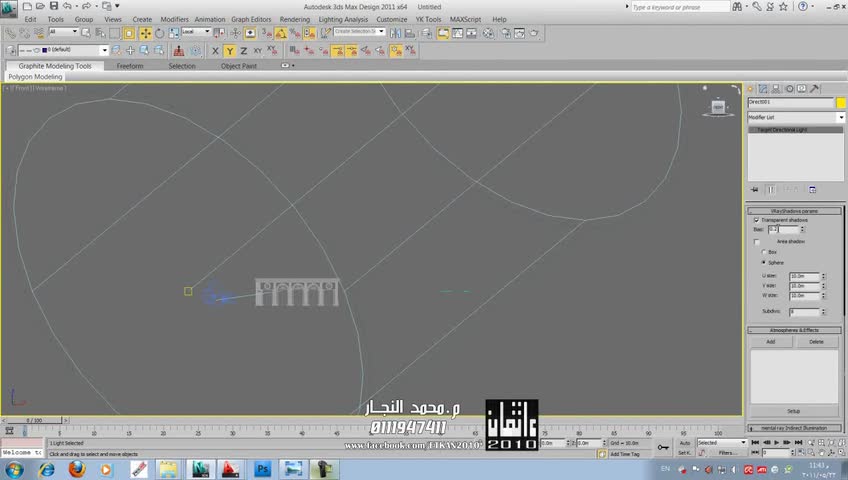Click the Setup button
The image size is (848, 480).
pos(793,411)
